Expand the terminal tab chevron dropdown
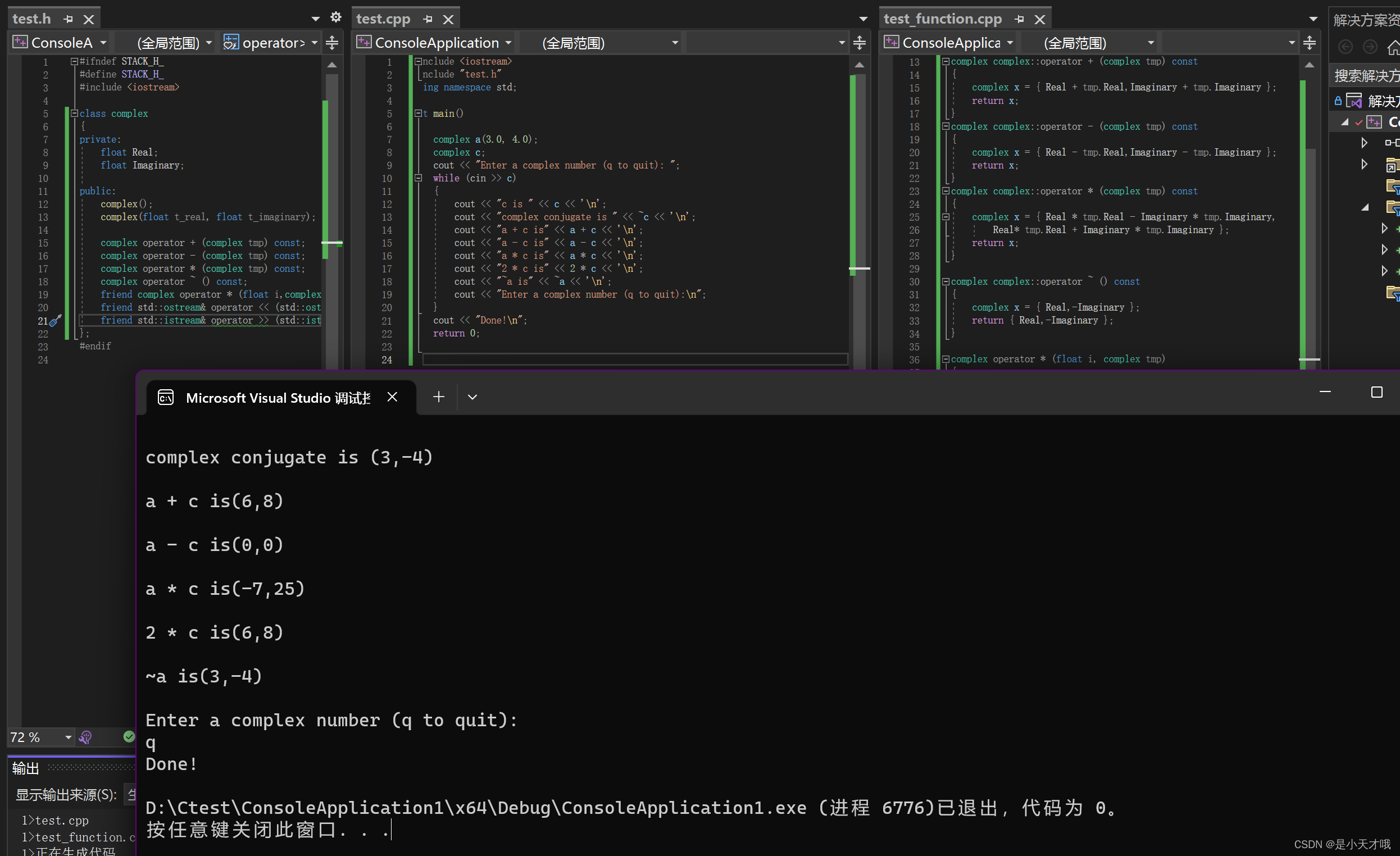This screenshot has height=856, width=1400. tap(472, 397)
